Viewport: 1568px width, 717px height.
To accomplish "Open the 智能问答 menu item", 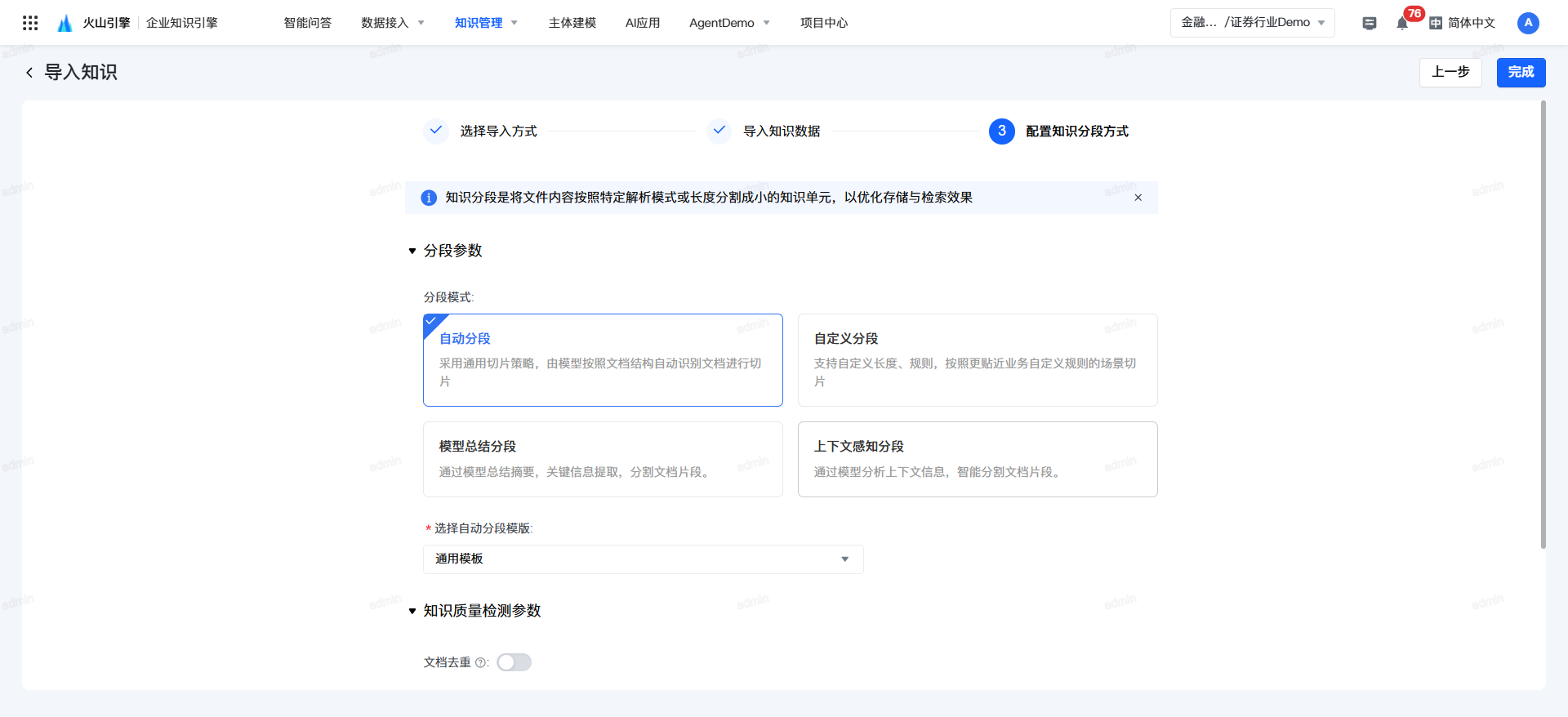I will 307,23.
